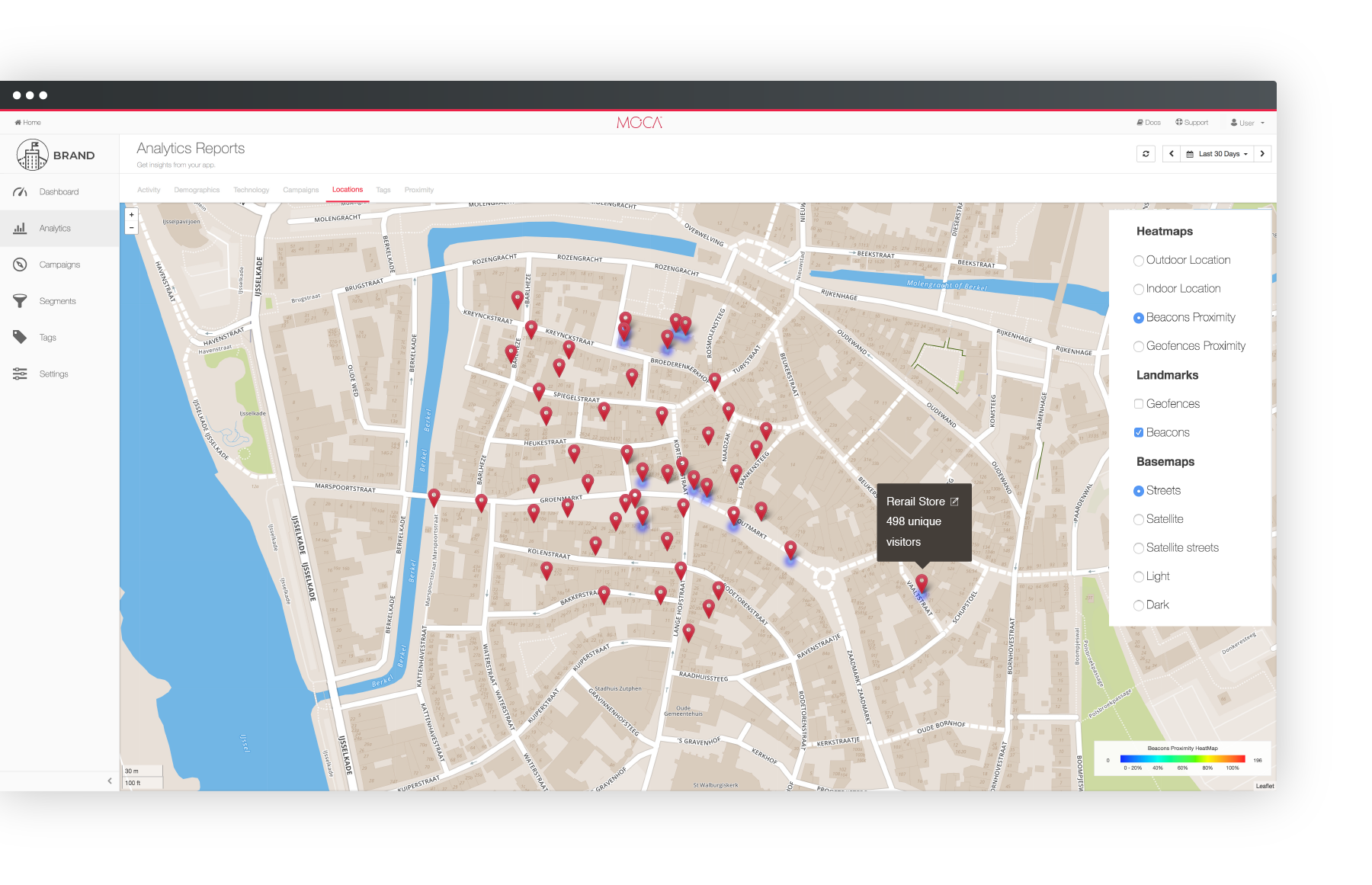Go to next date range
Image resolution: width=1372 pixels, height=885 pixels.
[x=1262, y=154]
